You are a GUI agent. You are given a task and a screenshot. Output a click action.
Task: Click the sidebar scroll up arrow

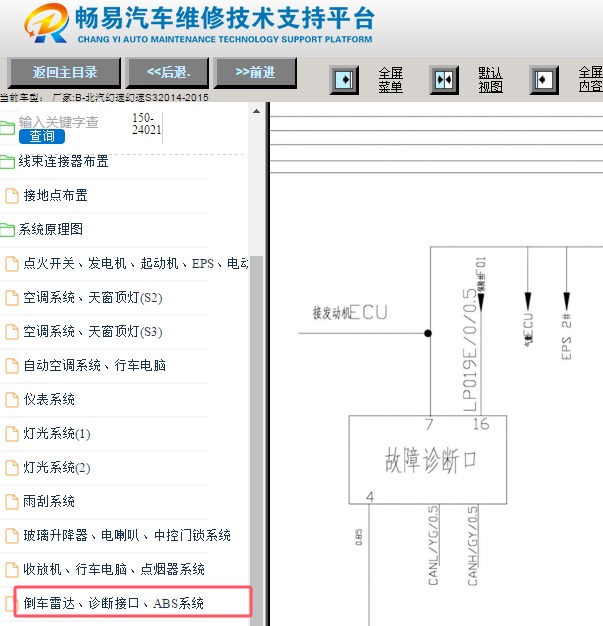pyautogui.click(x=256, y=111)
